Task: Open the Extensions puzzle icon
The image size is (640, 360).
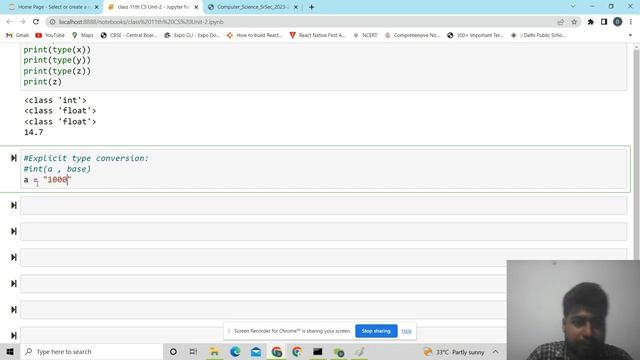Action: 591,22
